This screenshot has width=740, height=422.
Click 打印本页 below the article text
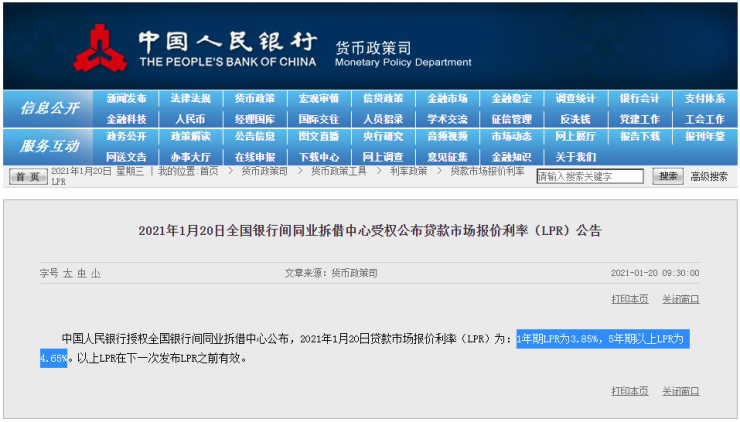(x=629, y=390)
